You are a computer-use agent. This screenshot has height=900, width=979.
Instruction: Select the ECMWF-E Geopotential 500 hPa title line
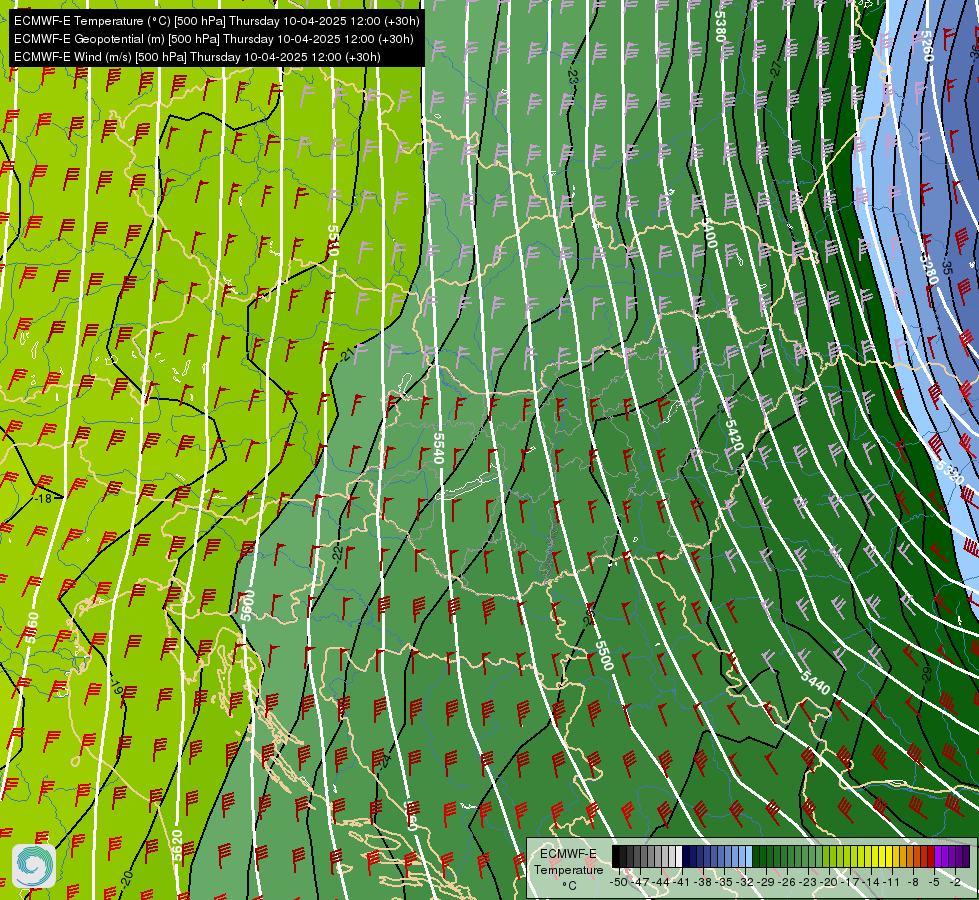214,39
